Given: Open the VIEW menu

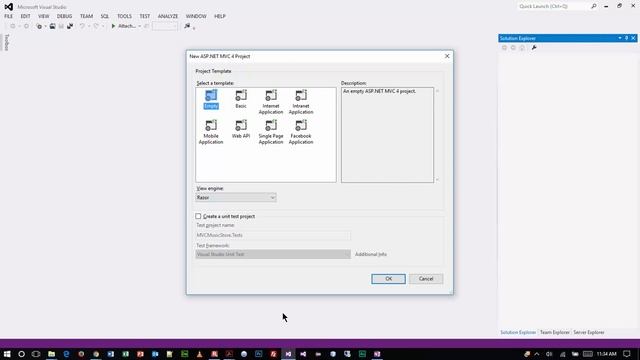Looking at the screenshot, I should pyautogui.click(x=44, y=16).
